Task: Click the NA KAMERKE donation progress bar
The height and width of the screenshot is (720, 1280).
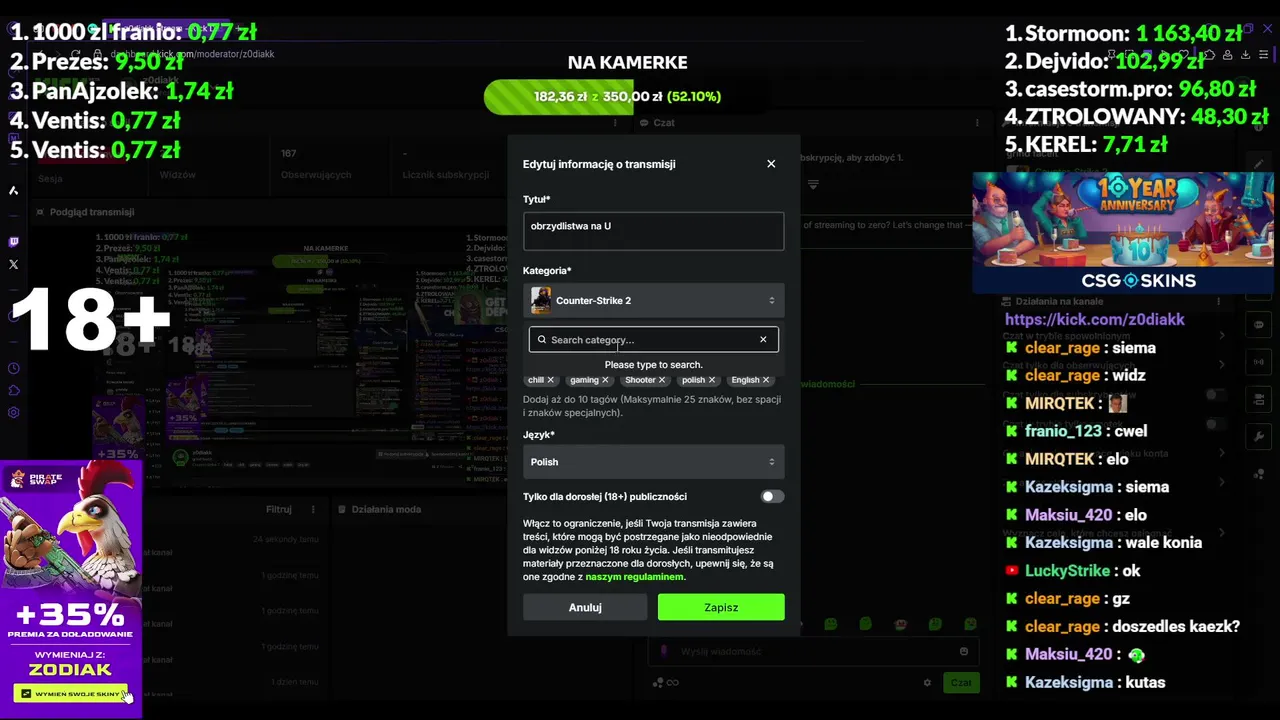Action: [x=627, y=97]
